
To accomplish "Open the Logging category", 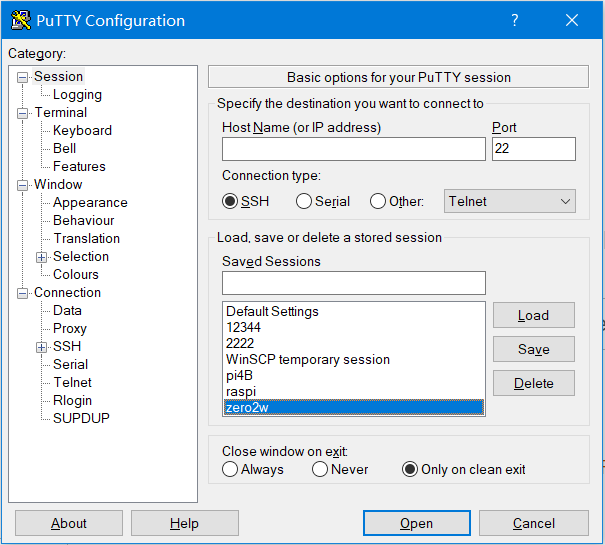I will click(77, 95).
